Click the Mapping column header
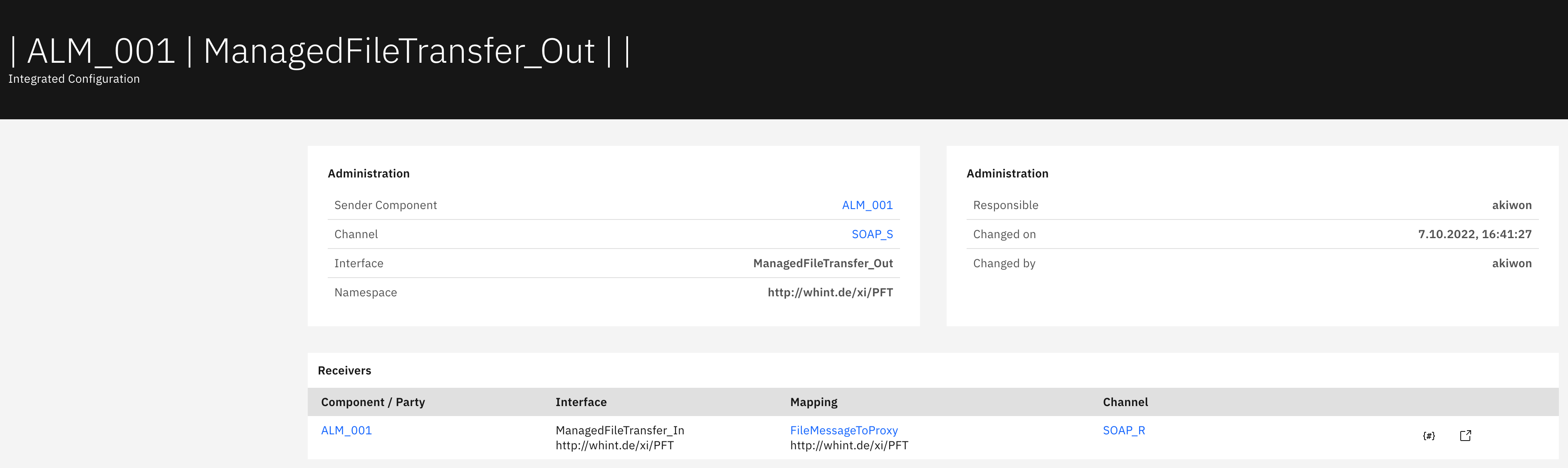The image size is (1568, 468). (x=813, y=402)
